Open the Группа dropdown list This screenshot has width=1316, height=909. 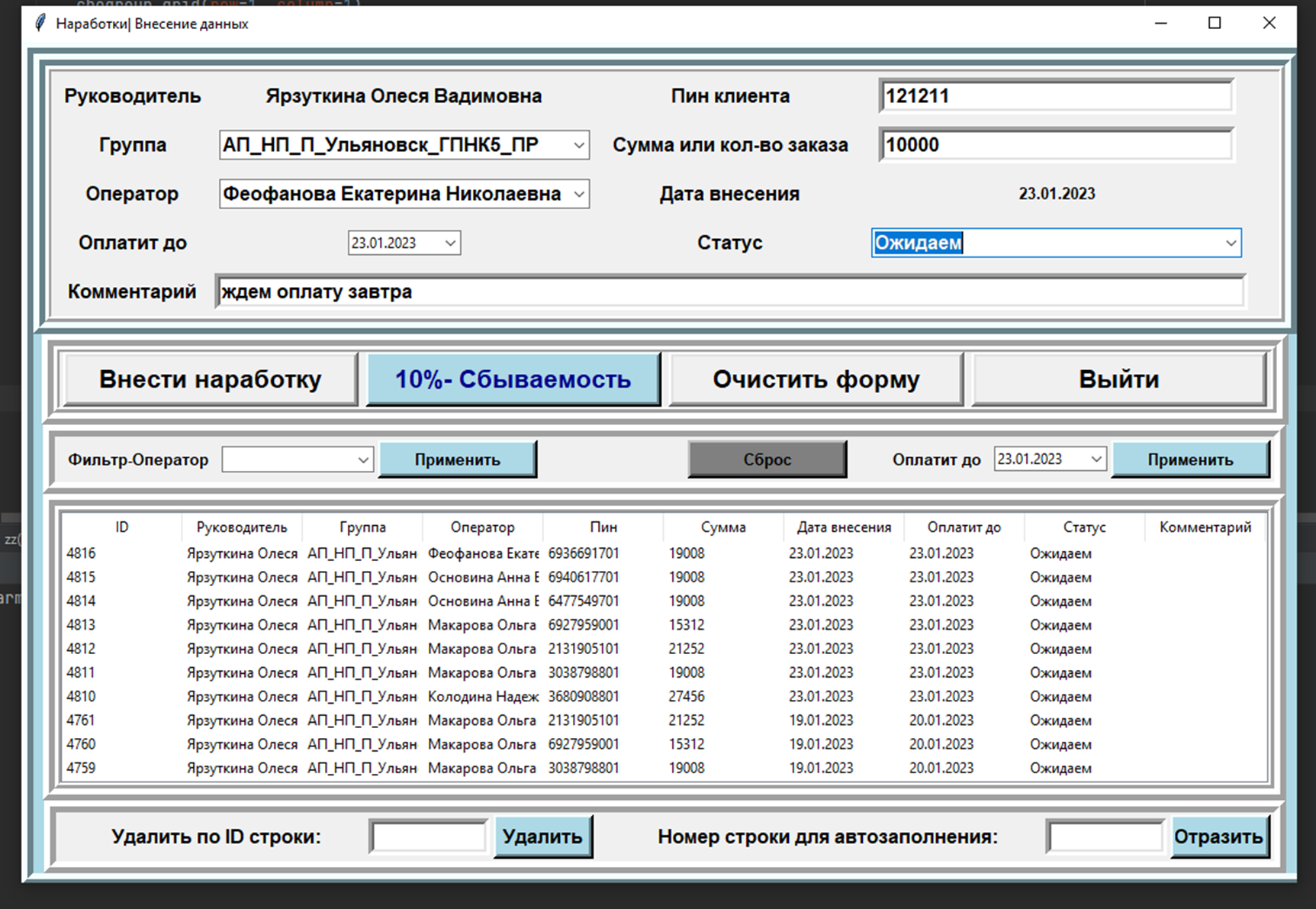coord(580,144)
